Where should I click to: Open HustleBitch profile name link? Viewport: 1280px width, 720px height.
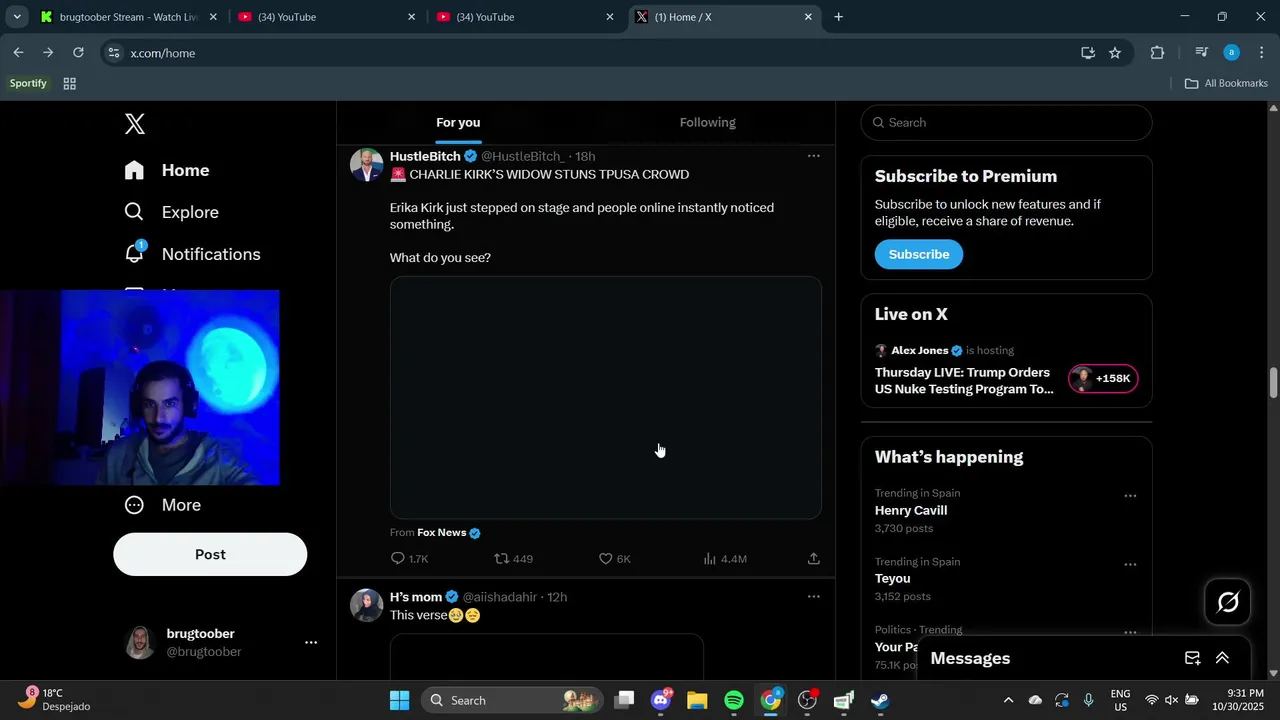point(425,156)
